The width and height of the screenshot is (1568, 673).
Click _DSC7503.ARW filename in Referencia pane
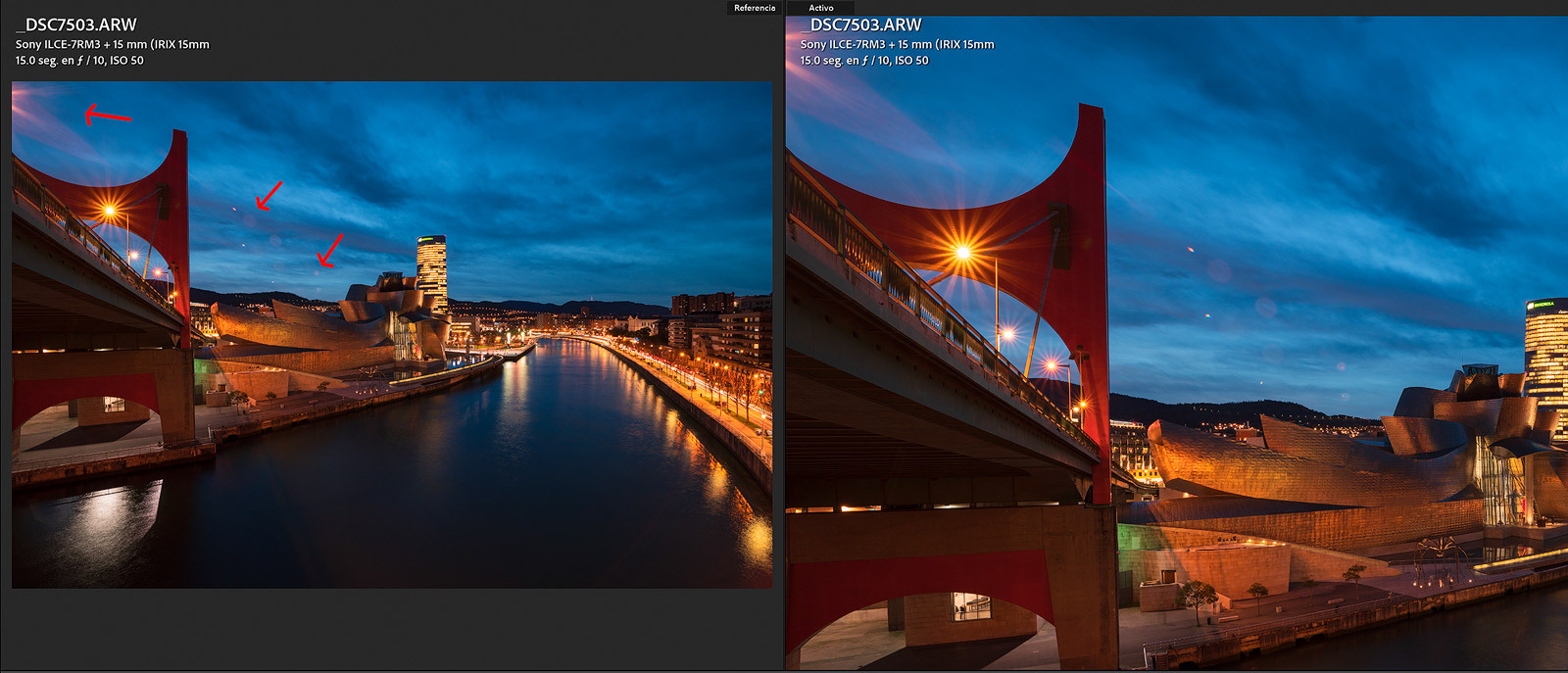coord(76,24)
